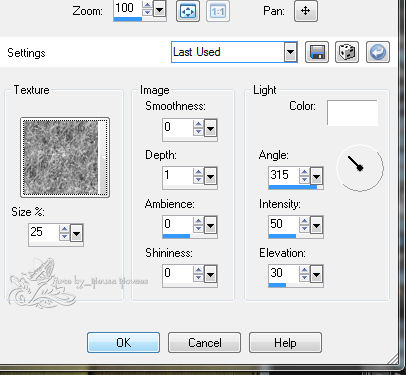The height and width of the screenshot is (375, 406).
Task: Click the randomize parameters dice icon
Action: pyautogui.click(x=347, y=52)
